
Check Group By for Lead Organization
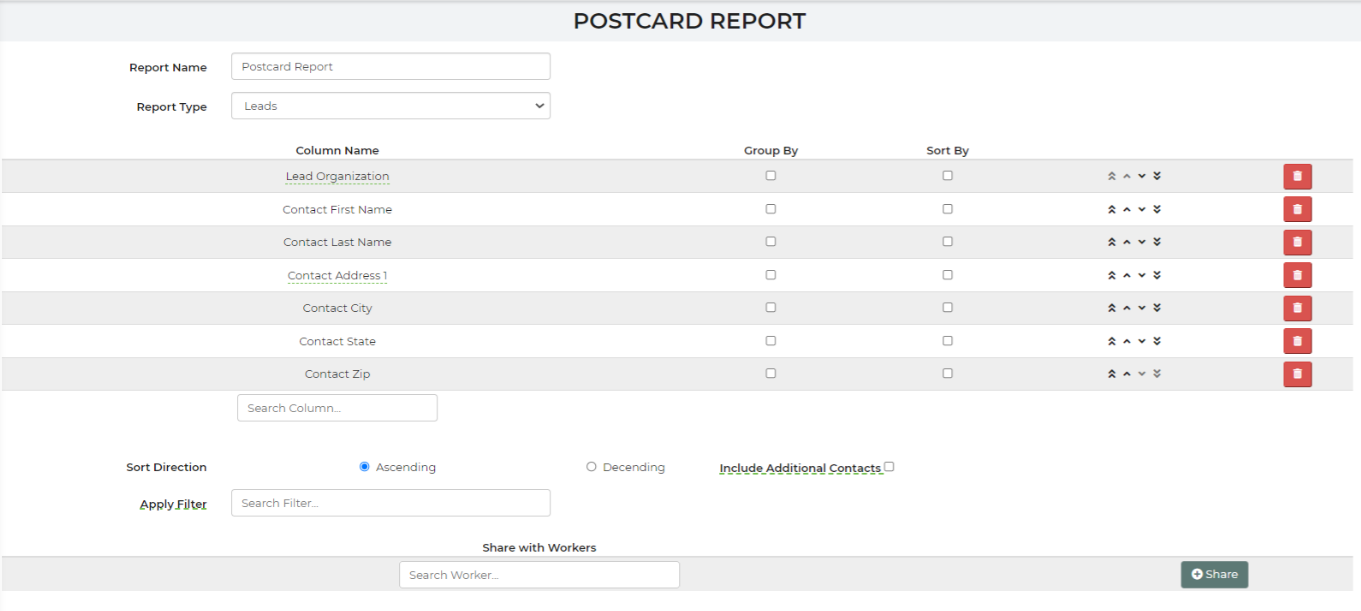pyautogui.click(x=770, y=175)
